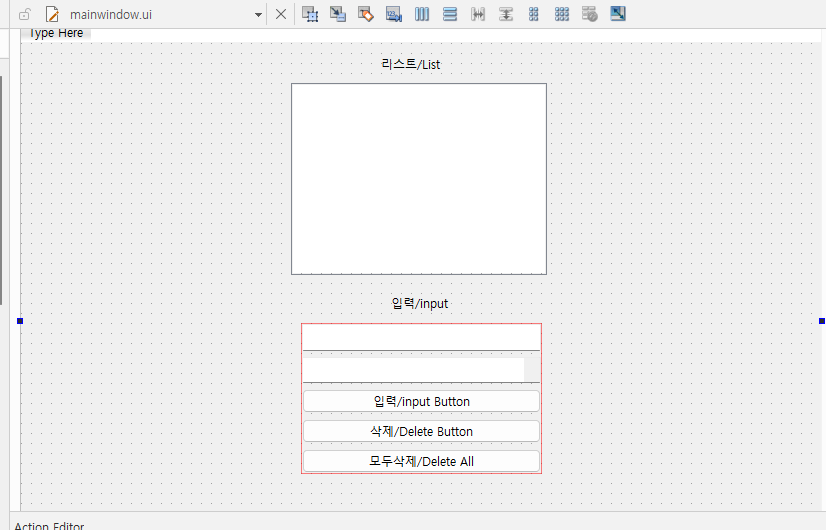
Task: Lay out horizontally in splitter
Action: click(478, 14)
